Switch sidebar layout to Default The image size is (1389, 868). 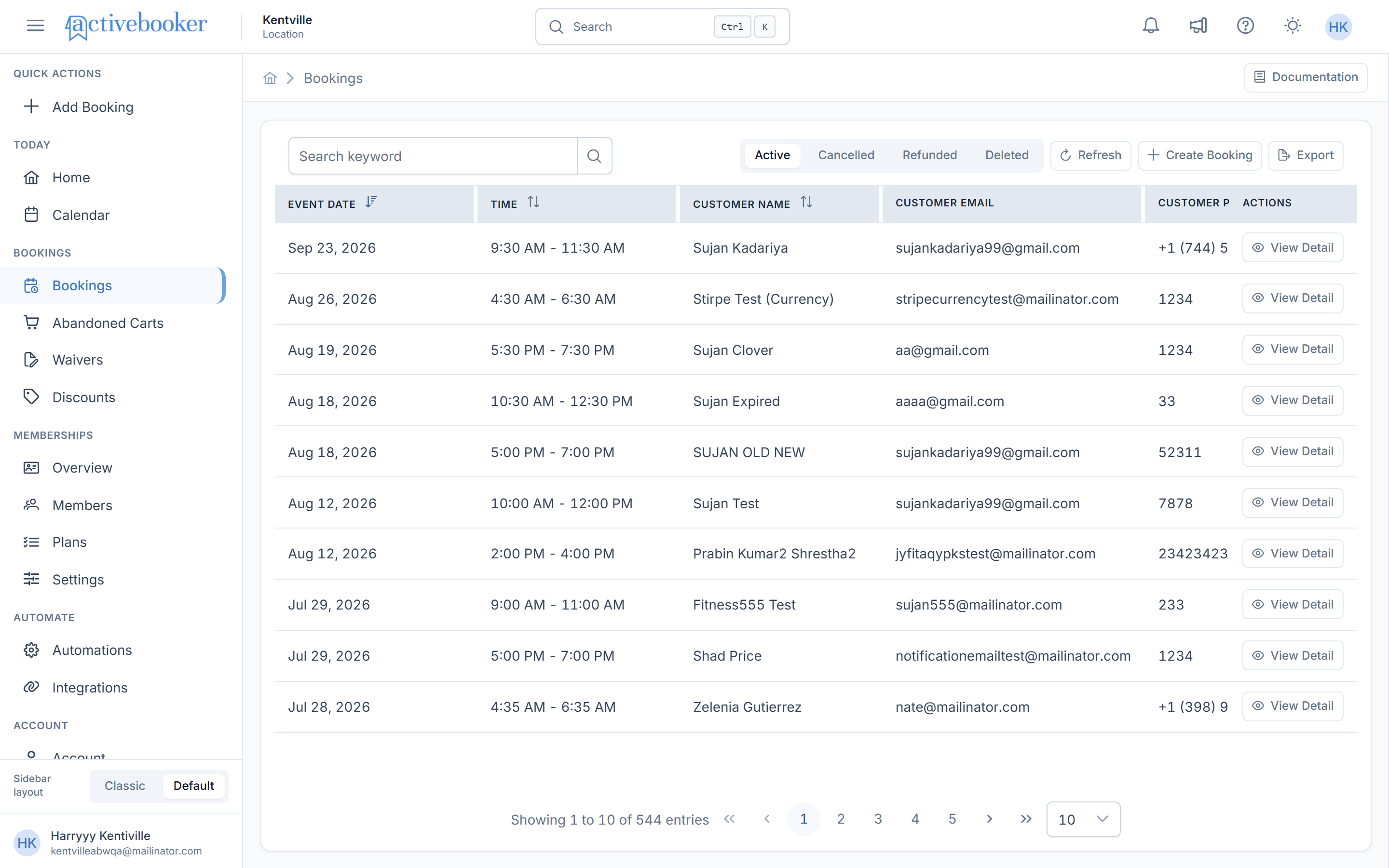point(193,786)
